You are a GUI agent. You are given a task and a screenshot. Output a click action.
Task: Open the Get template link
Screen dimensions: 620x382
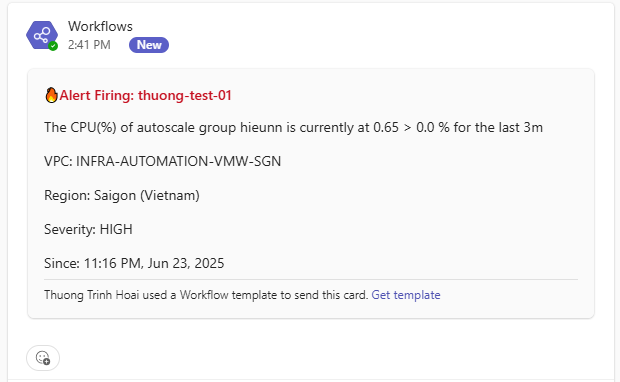pyautogui.click(x=406, y=295)
